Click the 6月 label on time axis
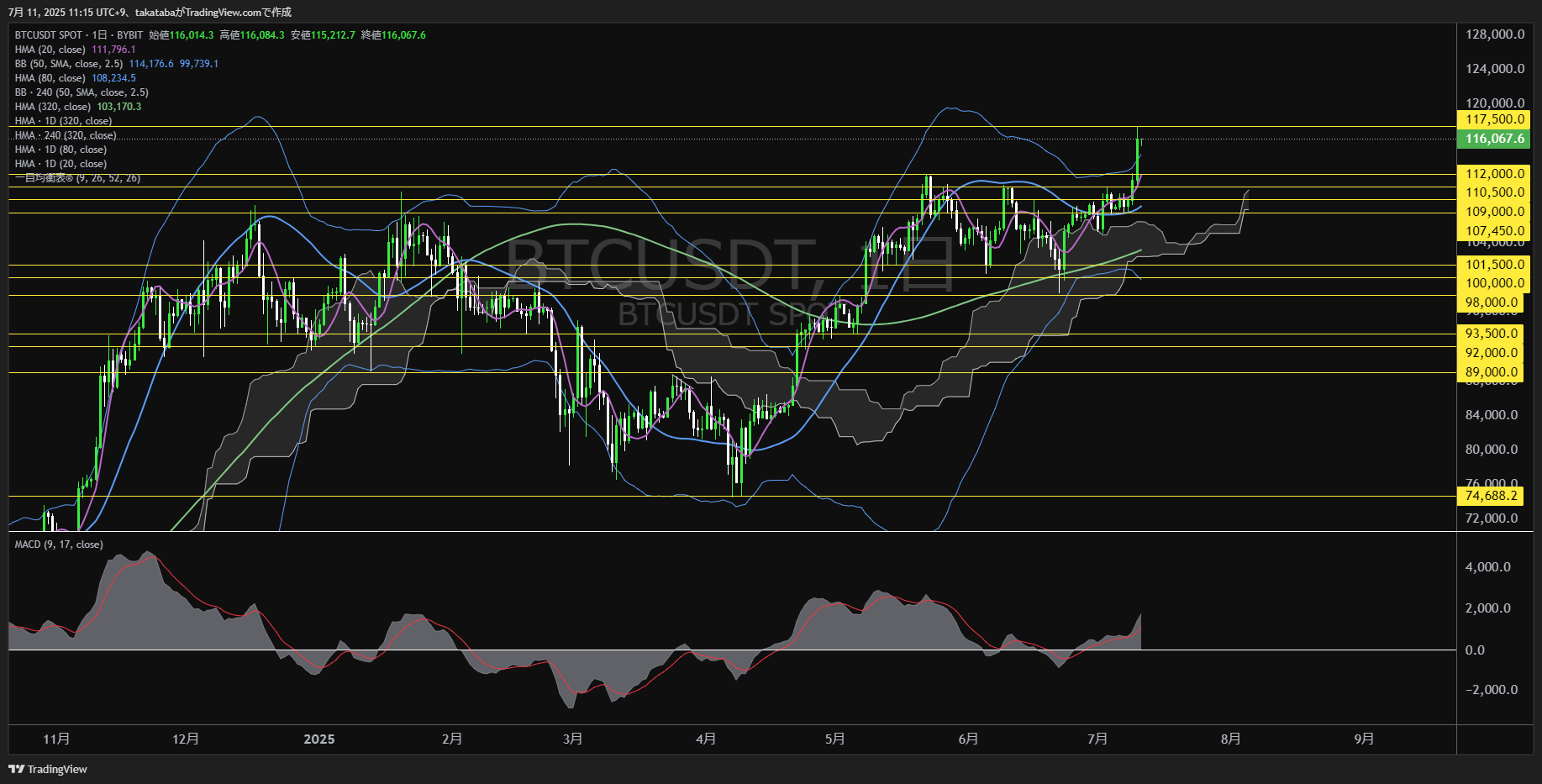This screenshot has height=784, width=1542. (968, 739)
